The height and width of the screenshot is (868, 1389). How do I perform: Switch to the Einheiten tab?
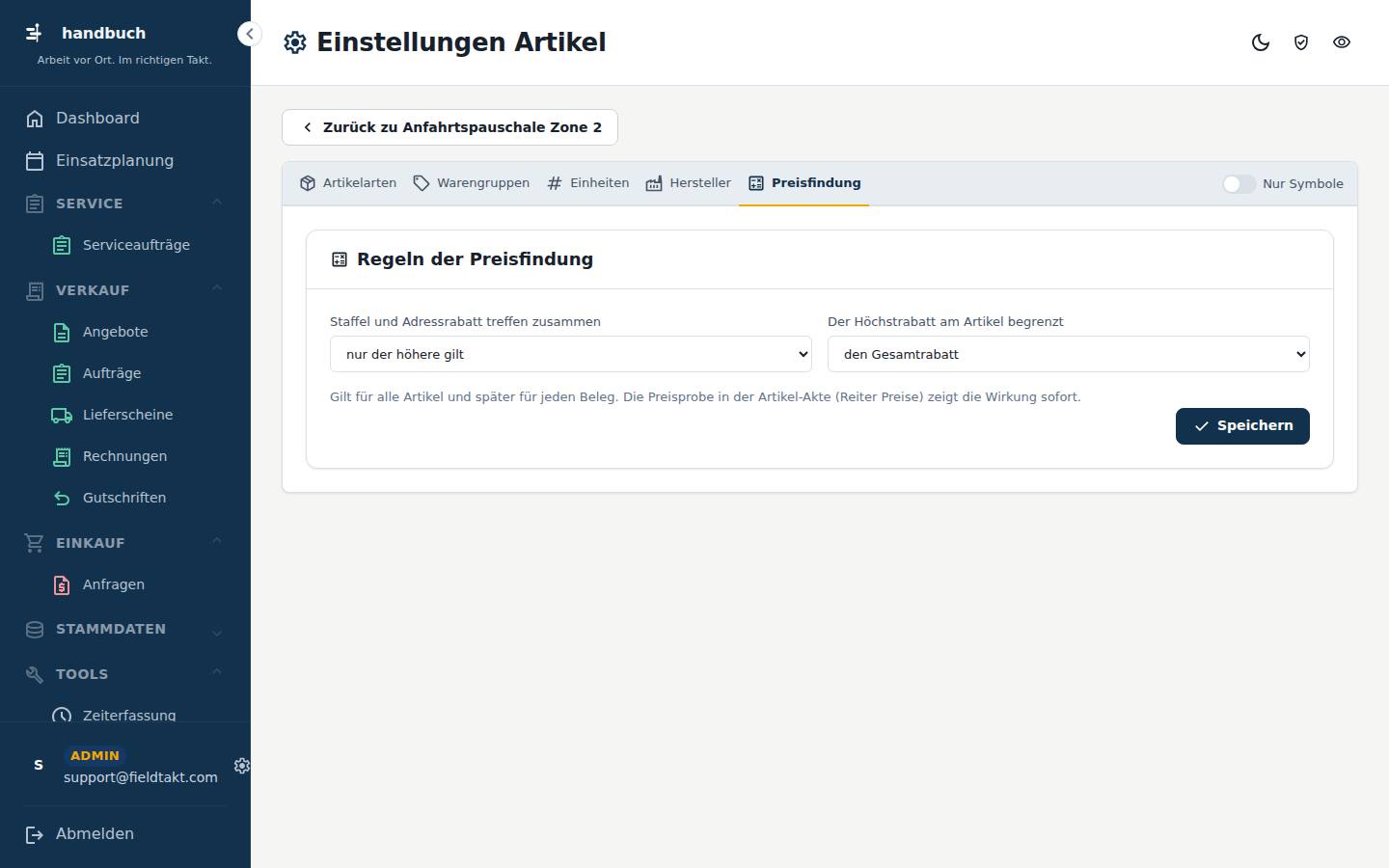tap(587, 183)
